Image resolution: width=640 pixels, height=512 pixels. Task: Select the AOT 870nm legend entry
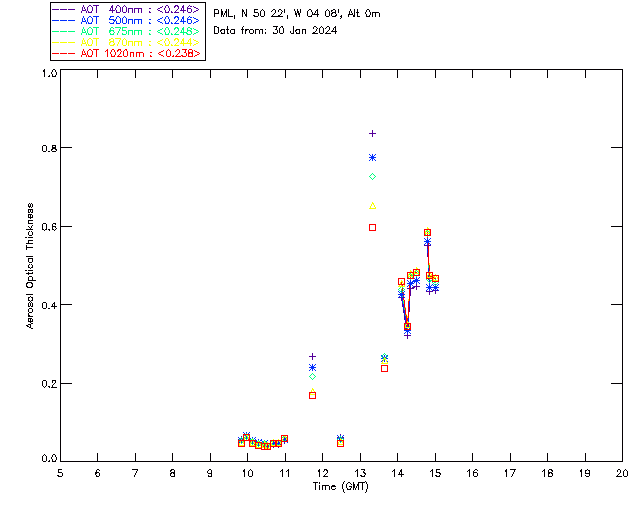click(x=126, y=42)
